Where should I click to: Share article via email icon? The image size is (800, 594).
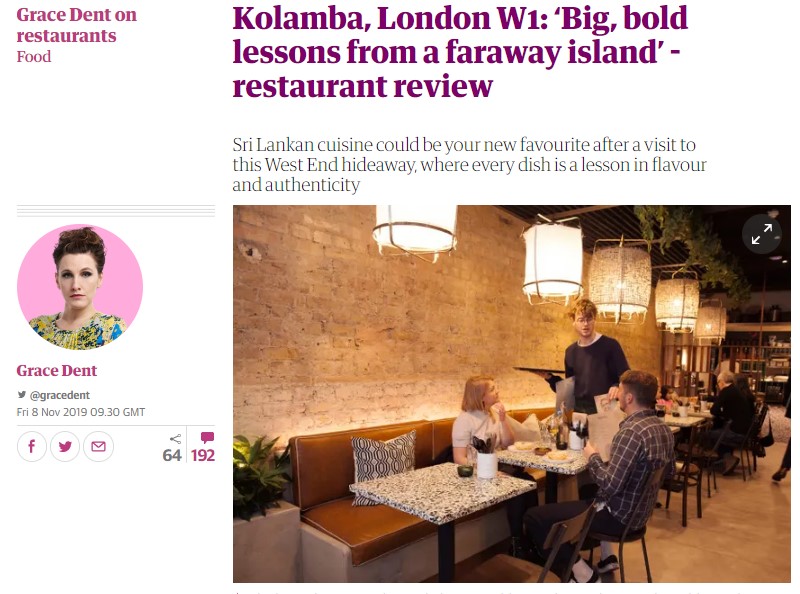pyautogui.click(x=98, y=447)
